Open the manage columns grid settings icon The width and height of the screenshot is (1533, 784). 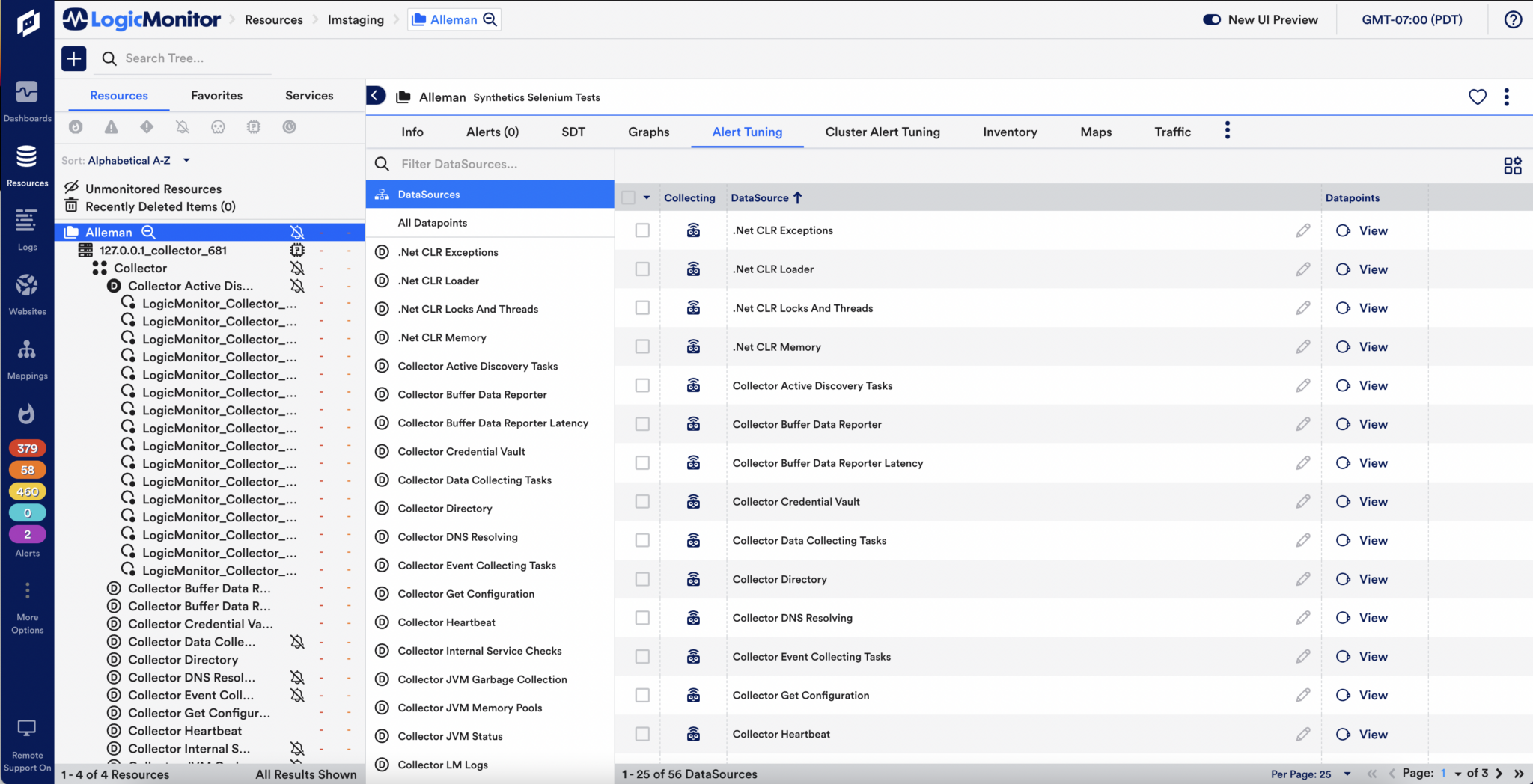click(x=1512, y=165)
